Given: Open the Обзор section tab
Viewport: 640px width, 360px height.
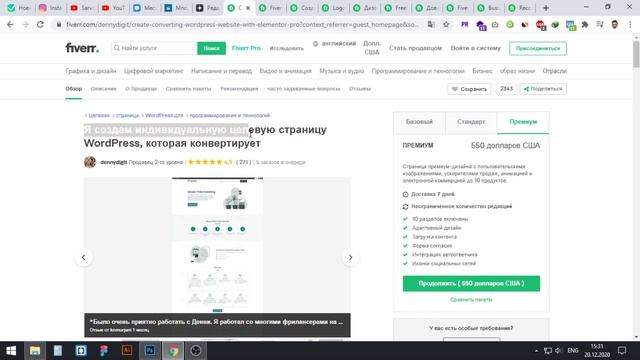Looking at the screenshot, I should [x=73, y=89].
